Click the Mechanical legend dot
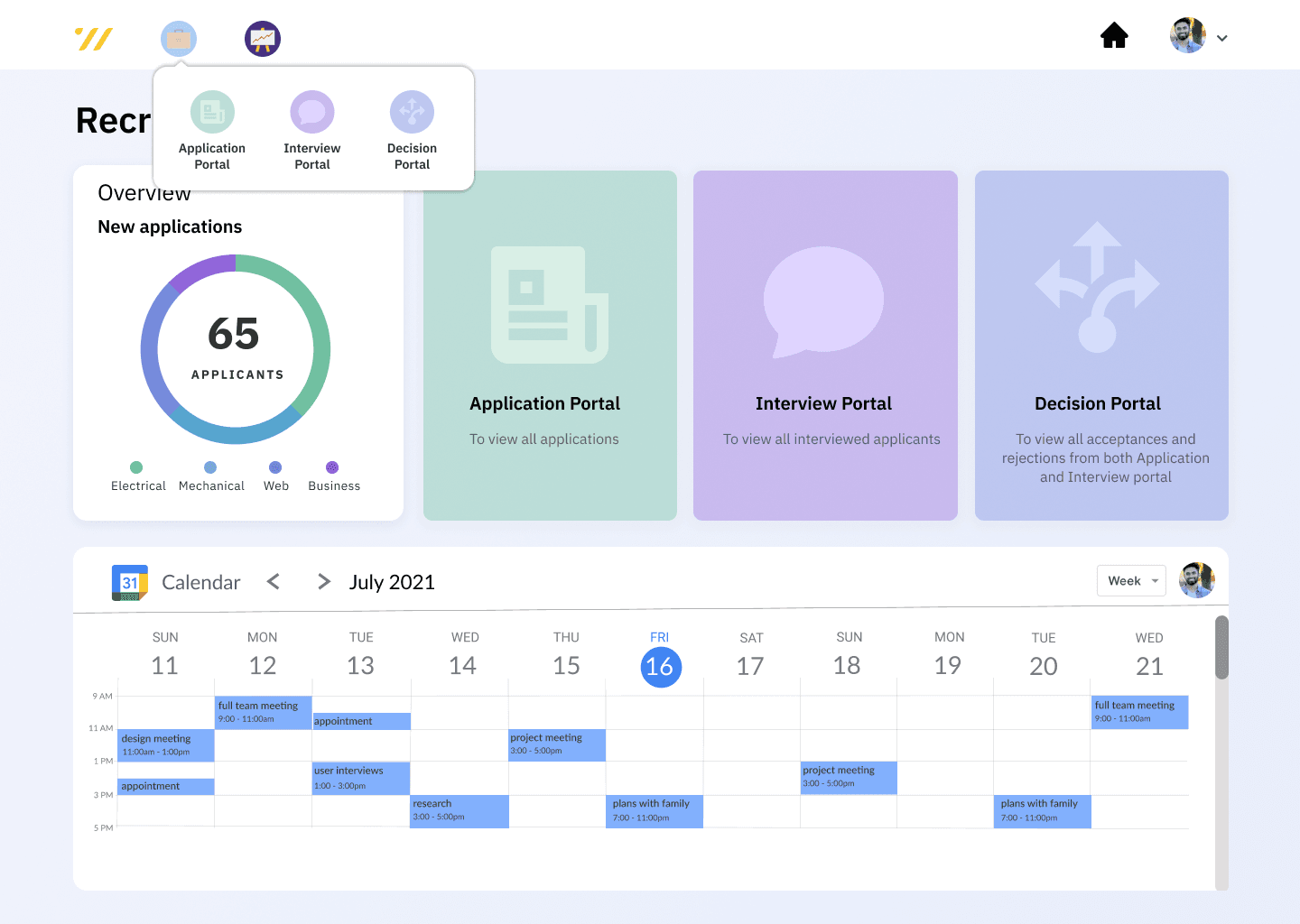The width and height of the screenshot is (1300, 924). [x=210, y=467]
